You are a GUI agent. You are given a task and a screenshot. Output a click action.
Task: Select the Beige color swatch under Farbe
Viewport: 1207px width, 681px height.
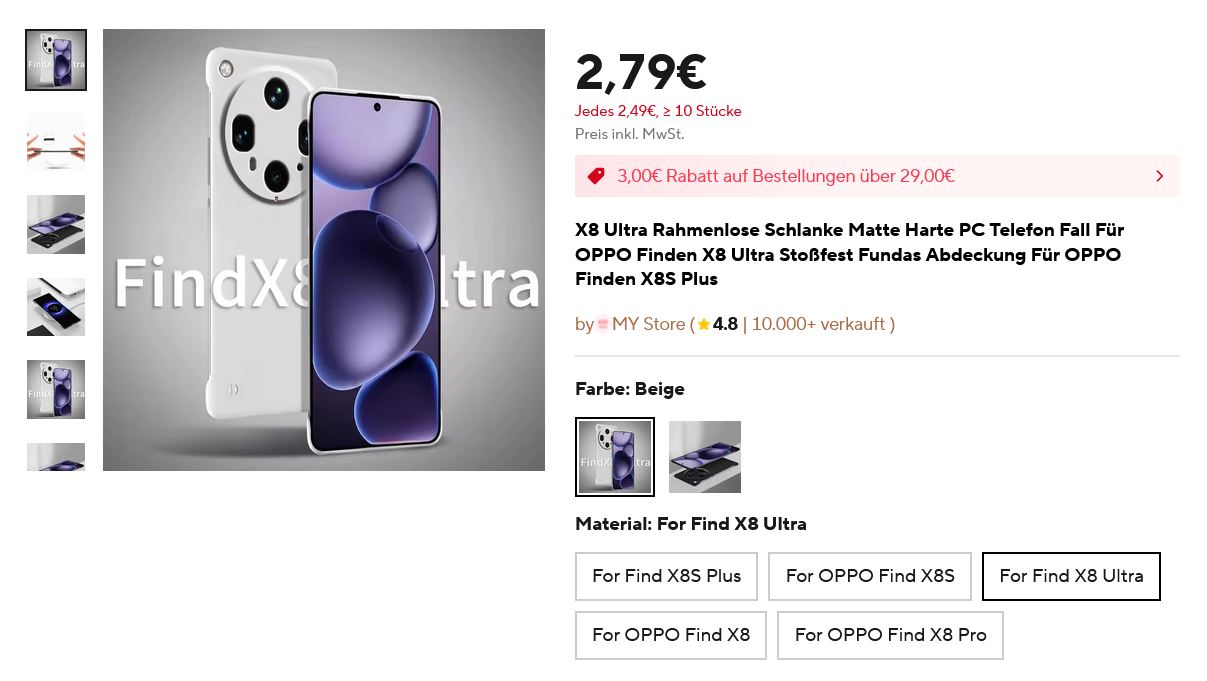[x=615, y=457]
